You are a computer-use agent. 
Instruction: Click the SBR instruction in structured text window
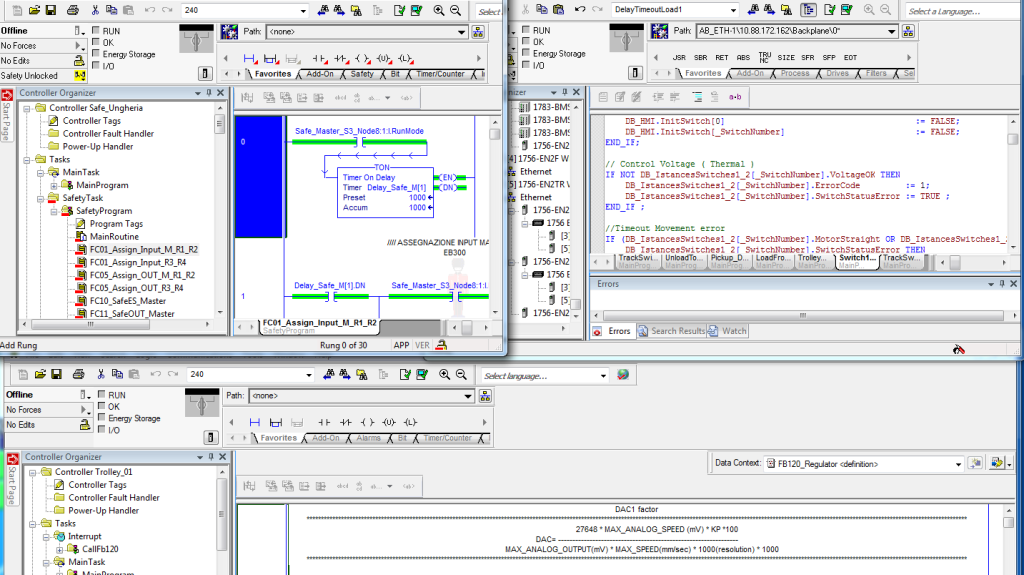pos(701,58)
